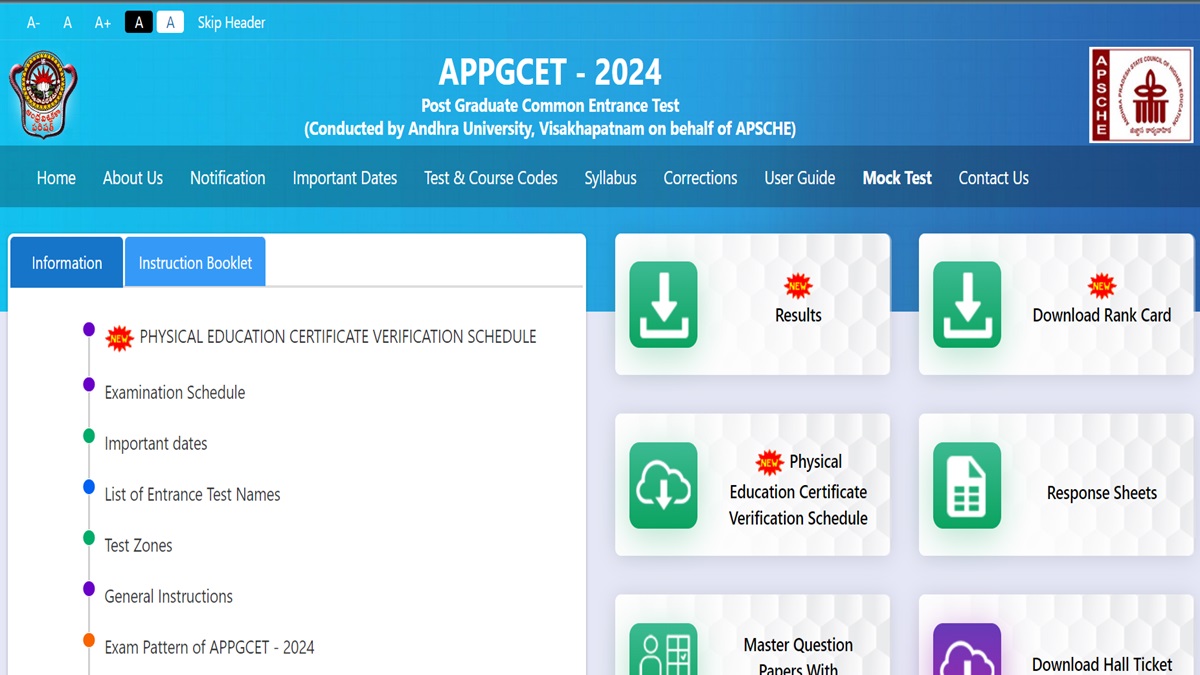Viewport: 1200px width, 675px height.
Task: Open the Contact Us page
Action: click(994, 178)
